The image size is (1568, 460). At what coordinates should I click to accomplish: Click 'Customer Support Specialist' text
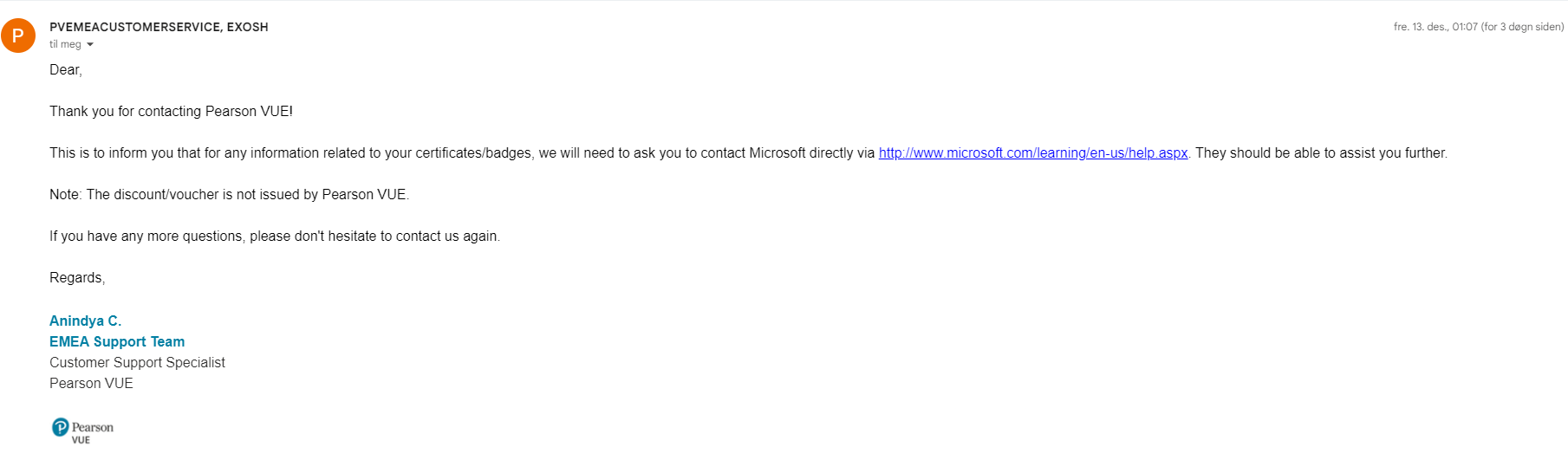click(137, 363)
